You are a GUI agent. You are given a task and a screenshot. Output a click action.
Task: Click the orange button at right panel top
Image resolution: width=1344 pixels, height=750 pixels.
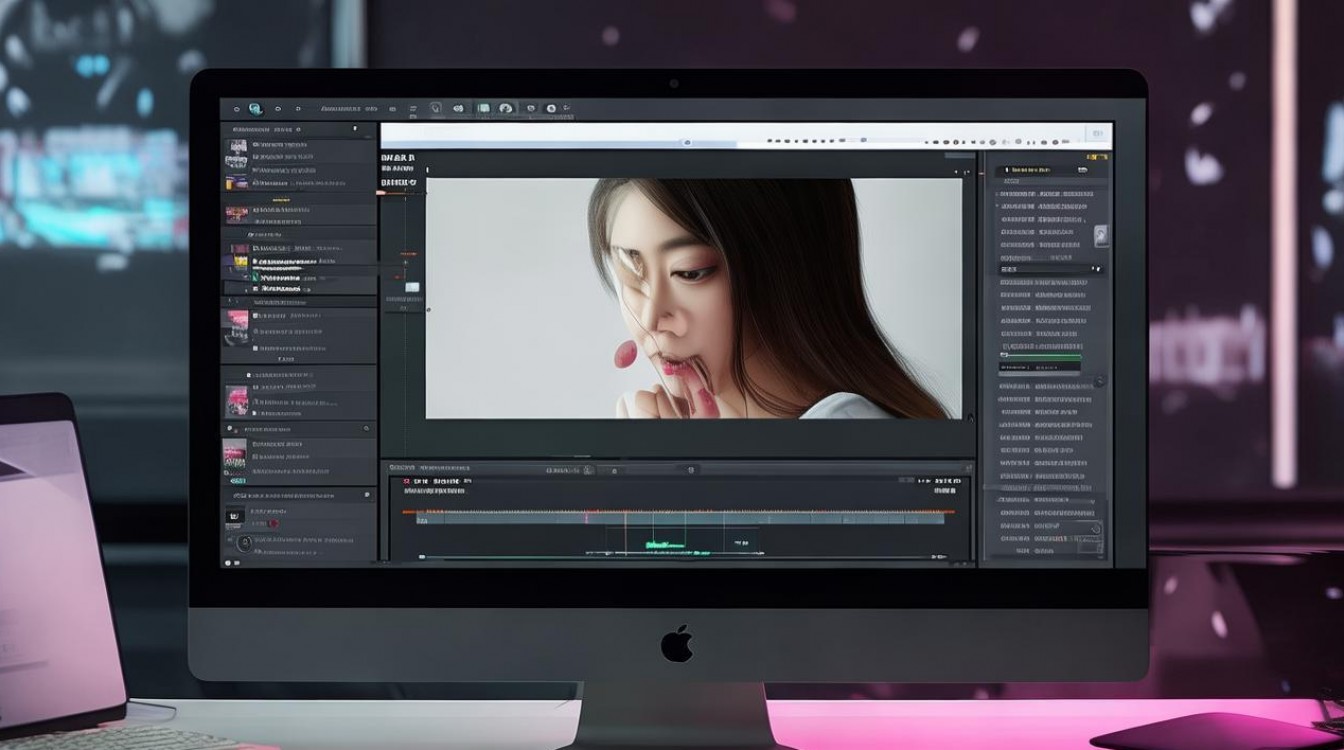click(x=1097, y=157)
